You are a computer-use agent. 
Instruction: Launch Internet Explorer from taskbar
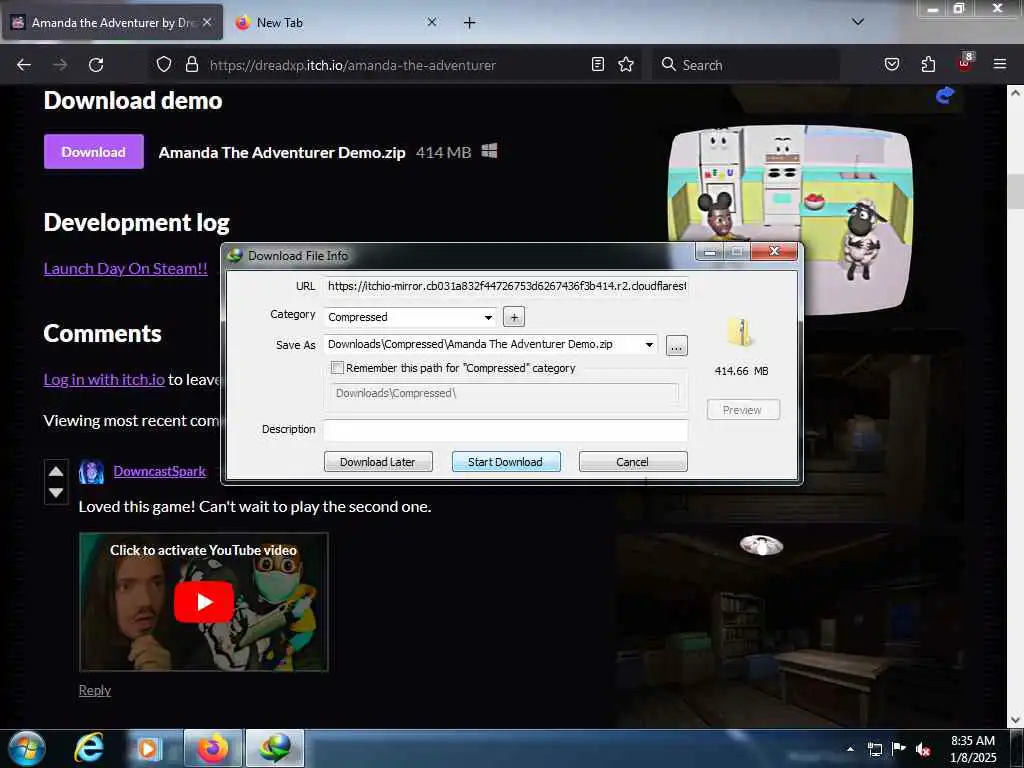(x=89, y=748)
